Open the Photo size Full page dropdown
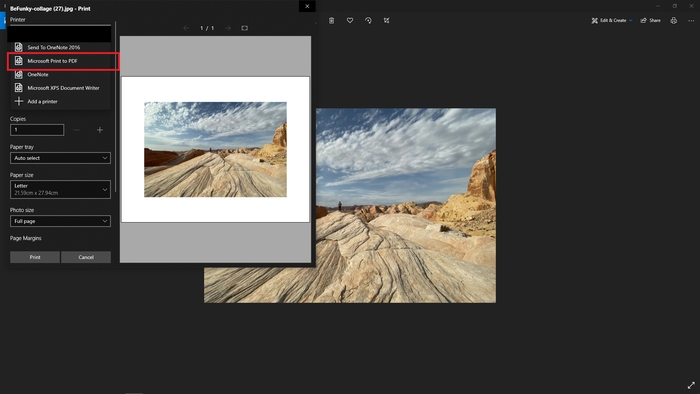Viewport: 700px width, 394px height. pos(60,221)
